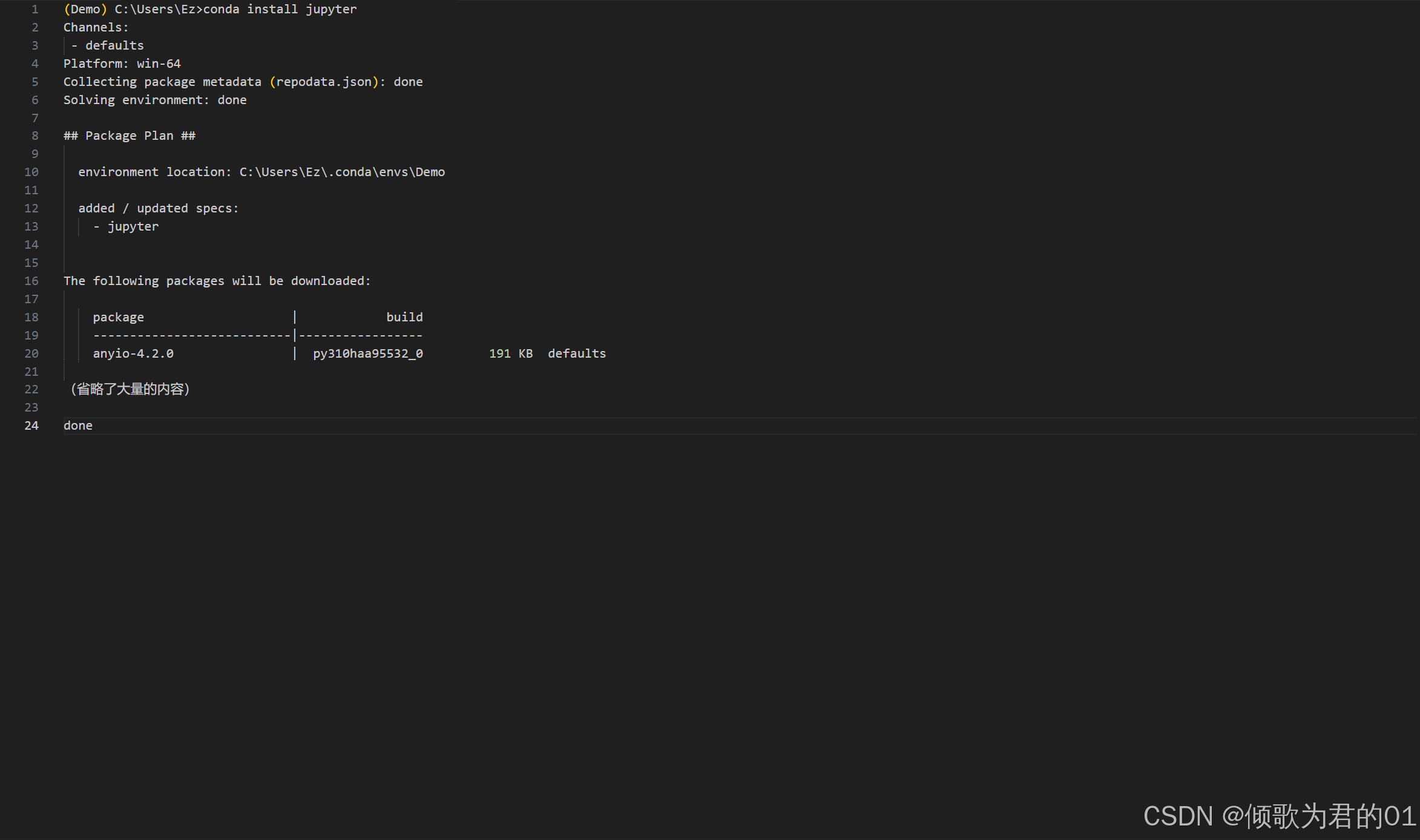This screenshot has height=840, width=1420.
Task: Click 'Solving environment: done' line
Action: 155,100
